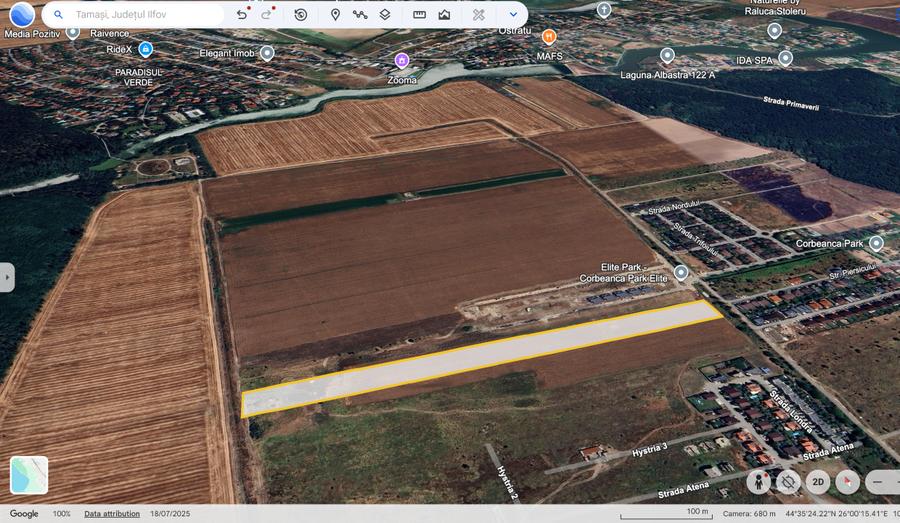Click the Hystria 3 street label
900x523 pixels.
[x=650, y=450]
